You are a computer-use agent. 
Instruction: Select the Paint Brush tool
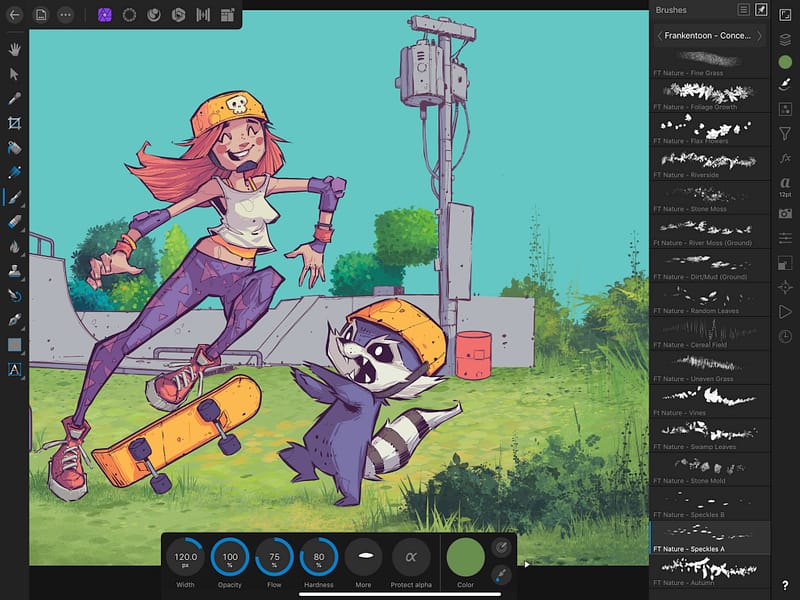(x=14, y=197)
